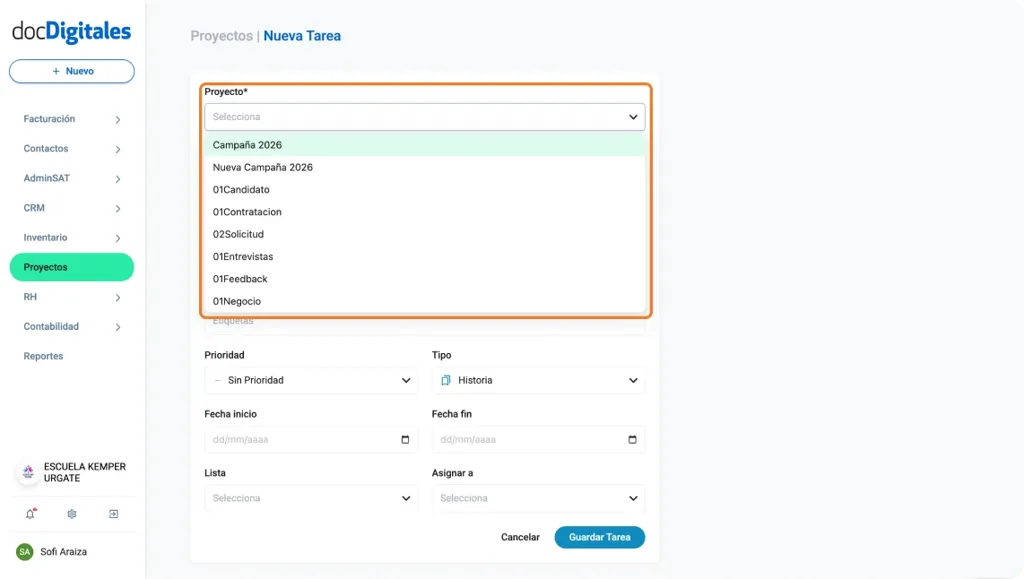This screenshot has height=579, width=1024.
Task: Open the Asignar a dropdown
Action: (x=538, y=498)
